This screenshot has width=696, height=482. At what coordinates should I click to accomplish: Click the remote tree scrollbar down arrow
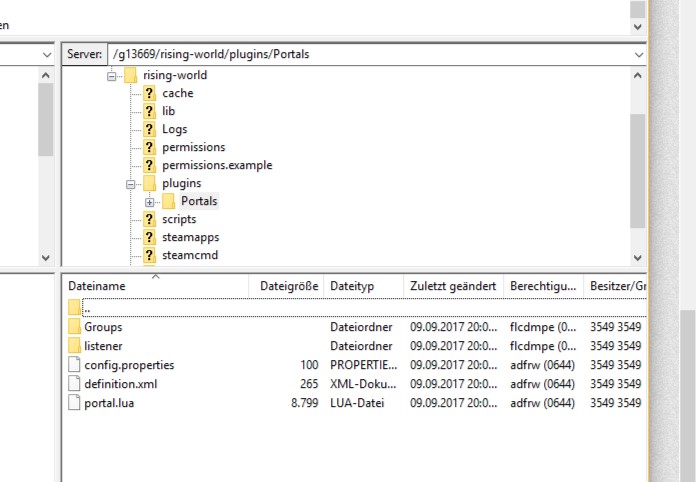tap(638, 255)
